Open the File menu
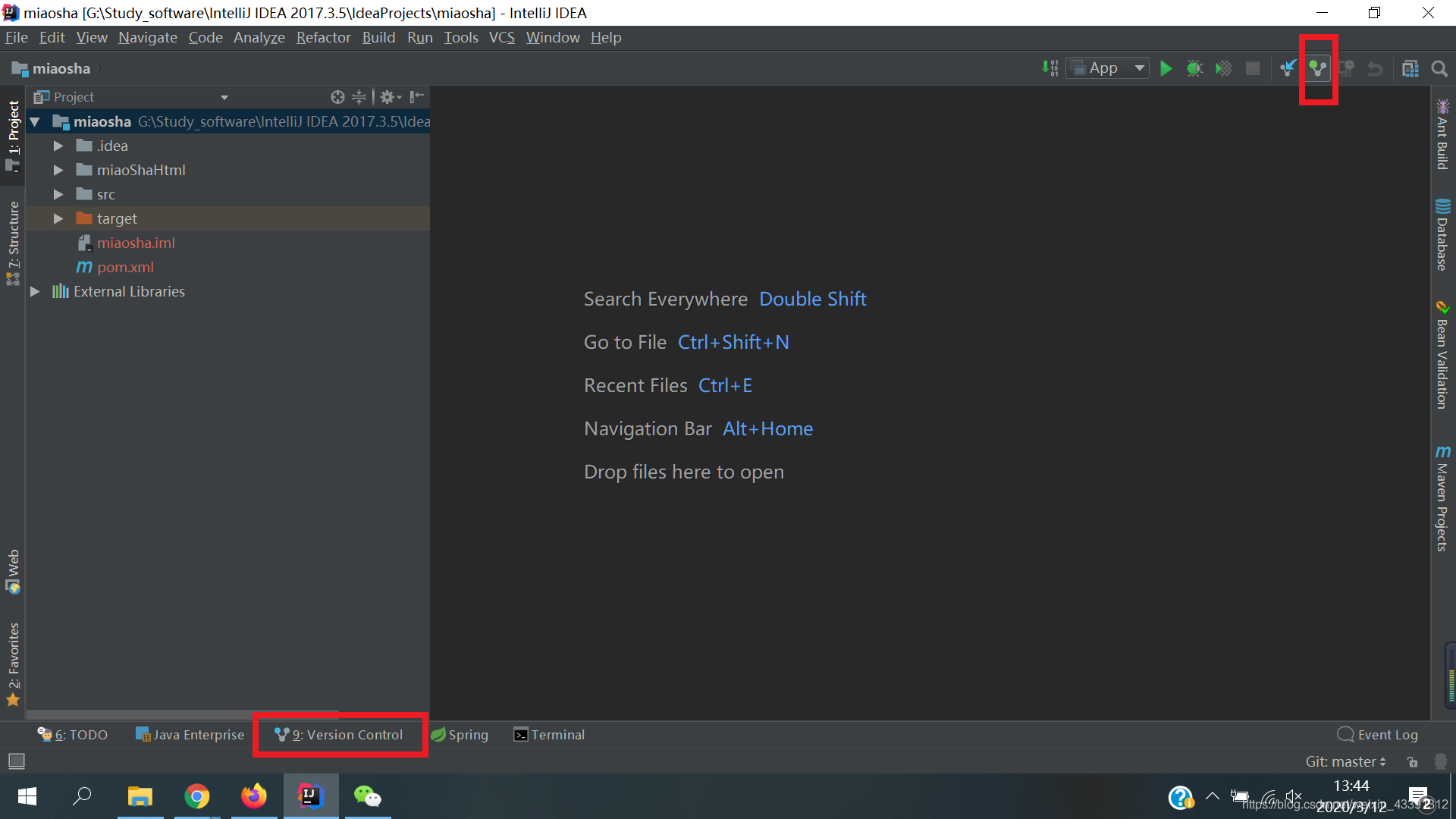This screenshot has height=819, width=1456. [17, 37]
